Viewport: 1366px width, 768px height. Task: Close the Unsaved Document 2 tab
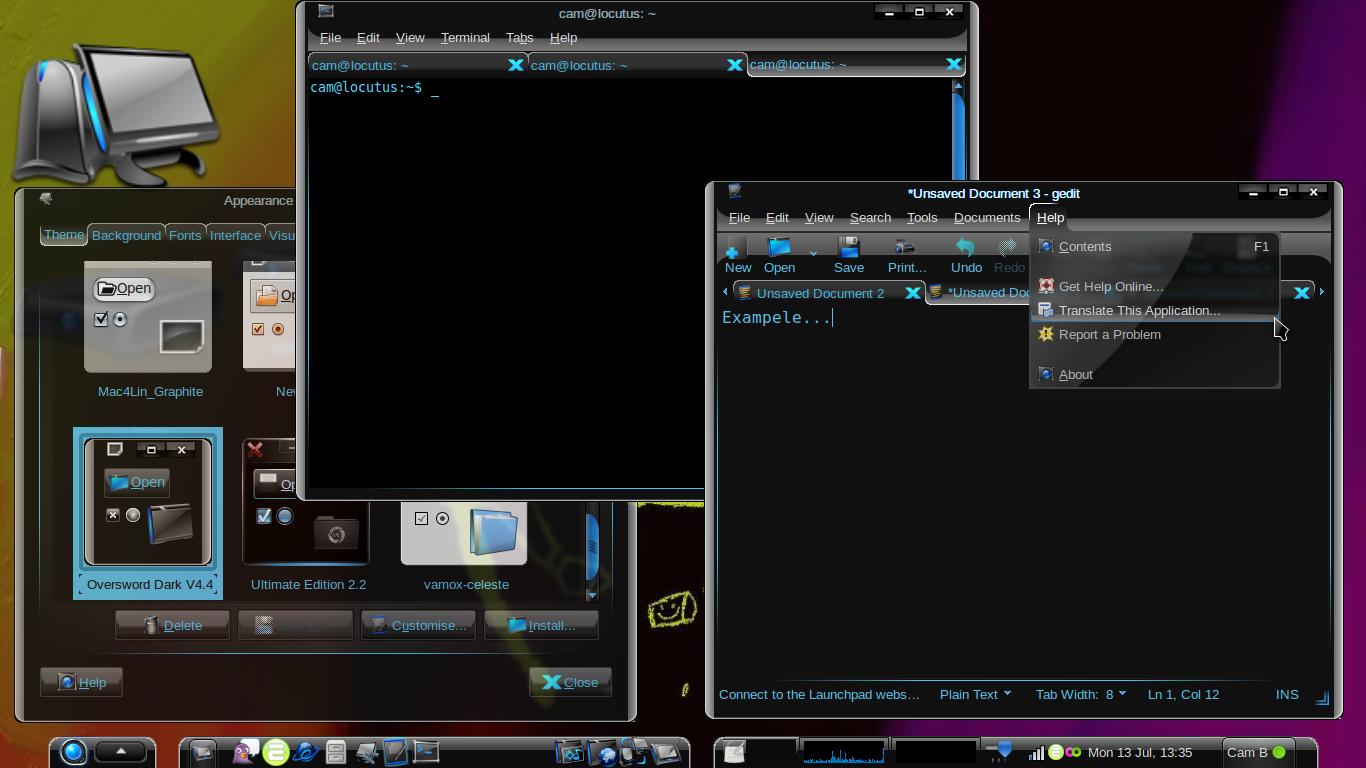[x=912, y=293]
